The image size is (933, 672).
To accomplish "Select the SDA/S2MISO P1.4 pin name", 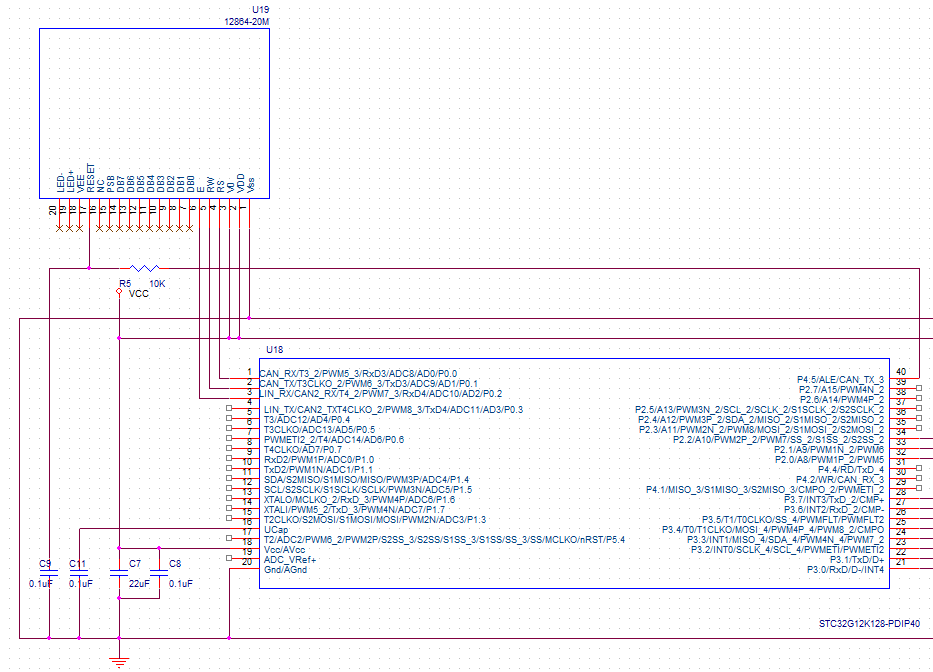I will click(367, 479).
